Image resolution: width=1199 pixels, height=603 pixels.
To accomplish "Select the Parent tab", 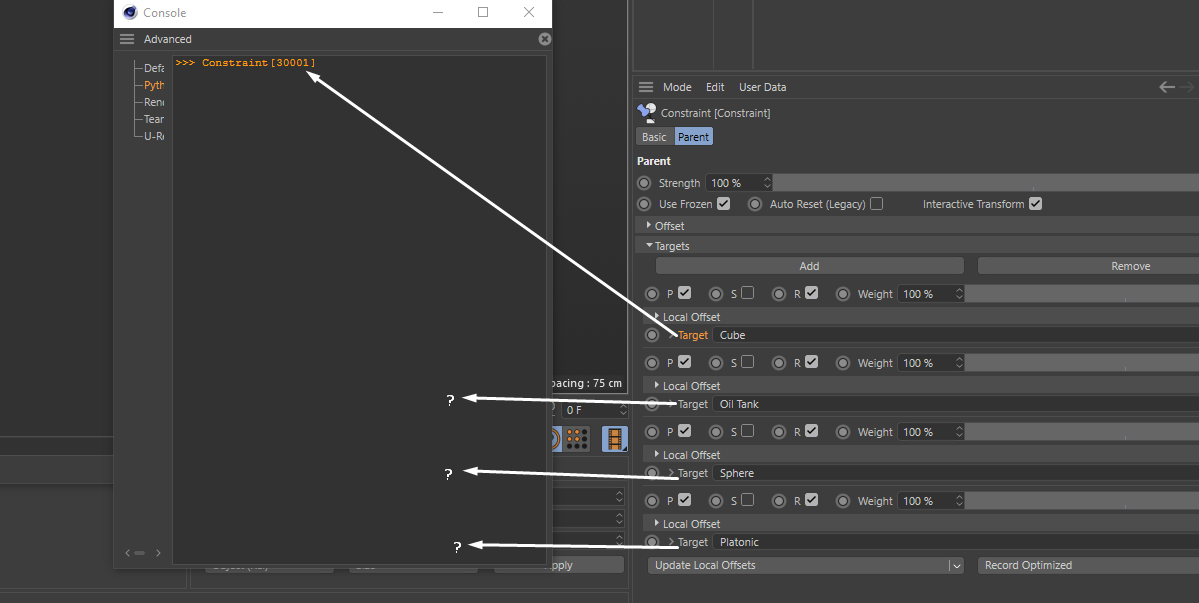I will (694, 137).
